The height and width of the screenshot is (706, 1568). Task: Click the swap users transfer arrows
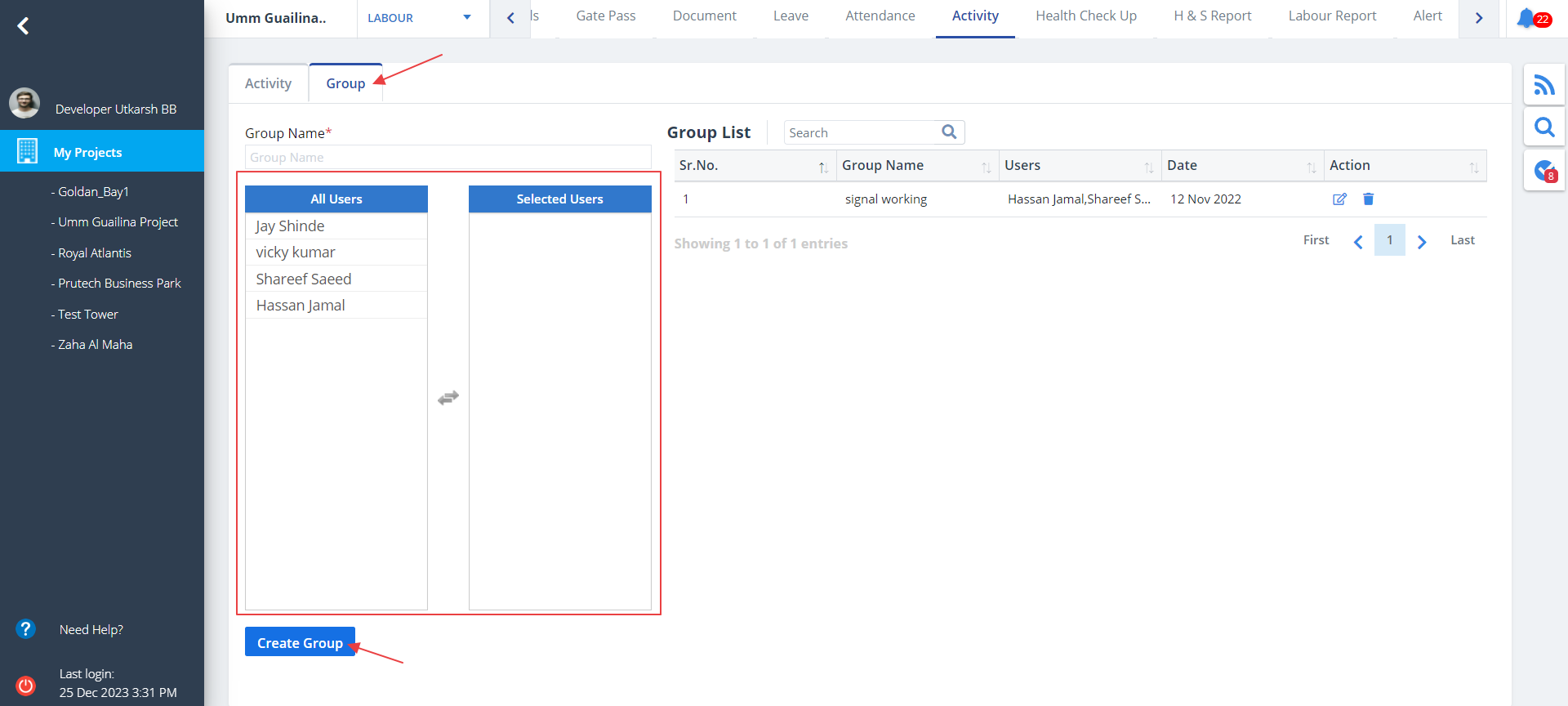point(448,398)
